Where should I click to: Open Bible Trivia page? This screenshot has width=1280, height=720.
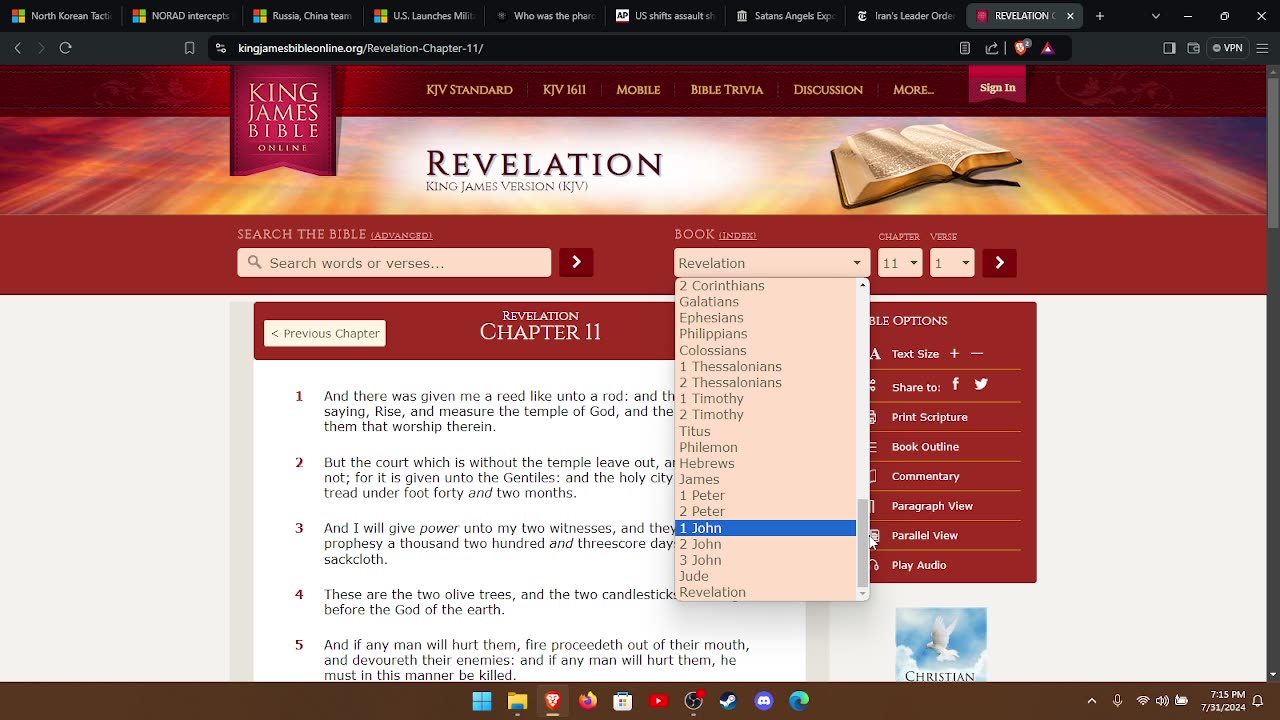pos(727,90)
